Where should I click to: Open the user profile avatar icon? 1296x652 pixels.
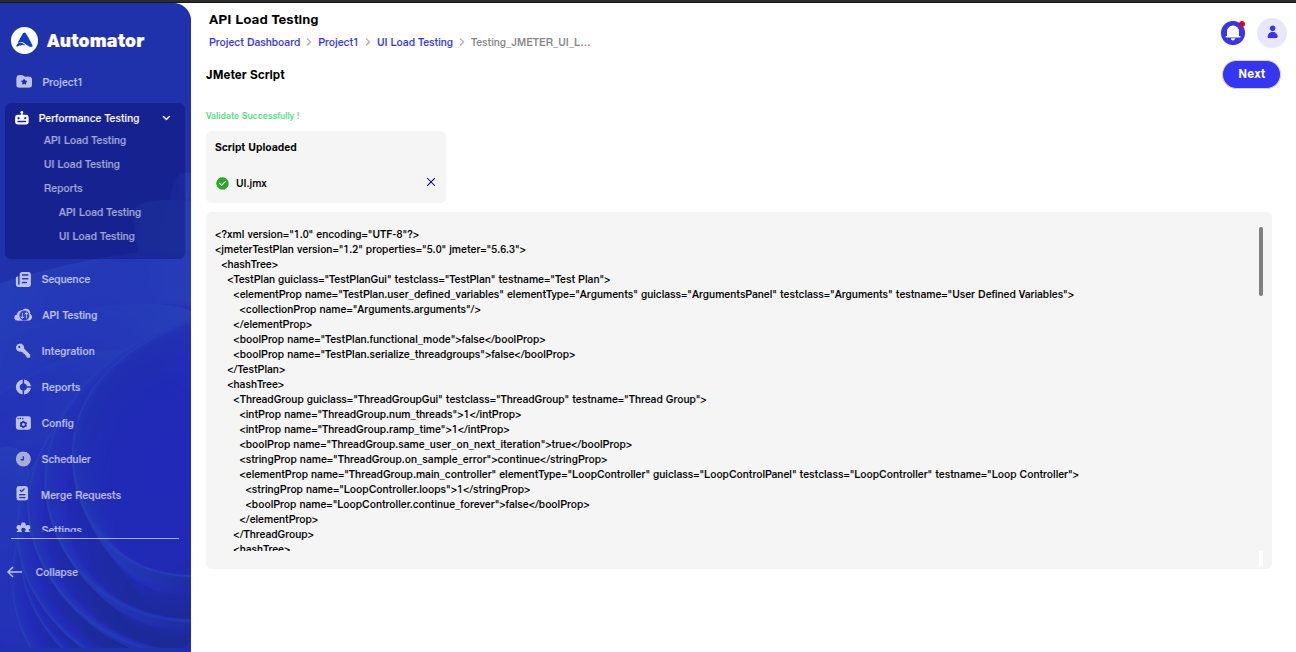[1272, 32]
